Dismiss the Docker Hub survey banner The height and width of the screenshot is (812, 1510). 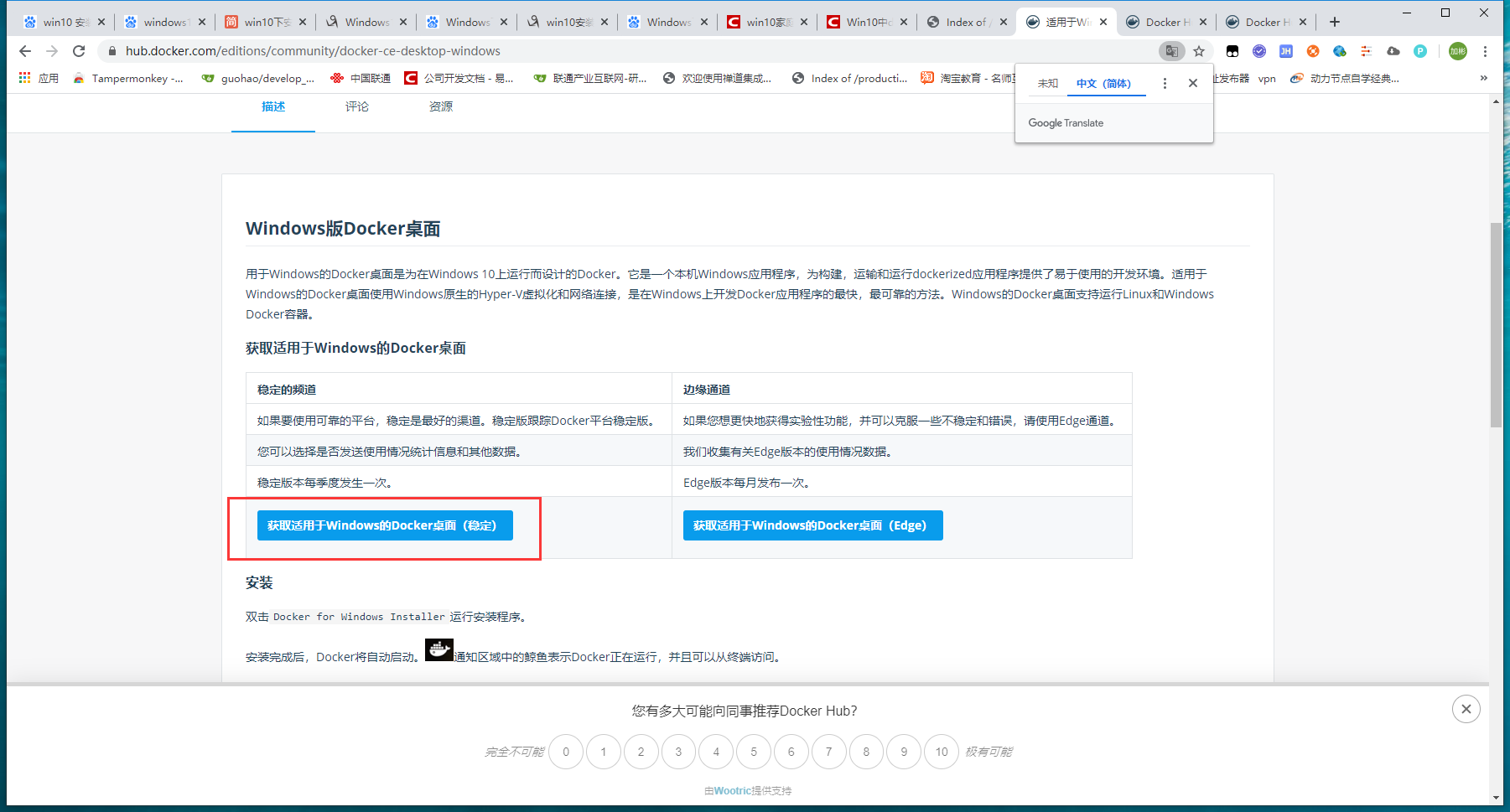1466,709
